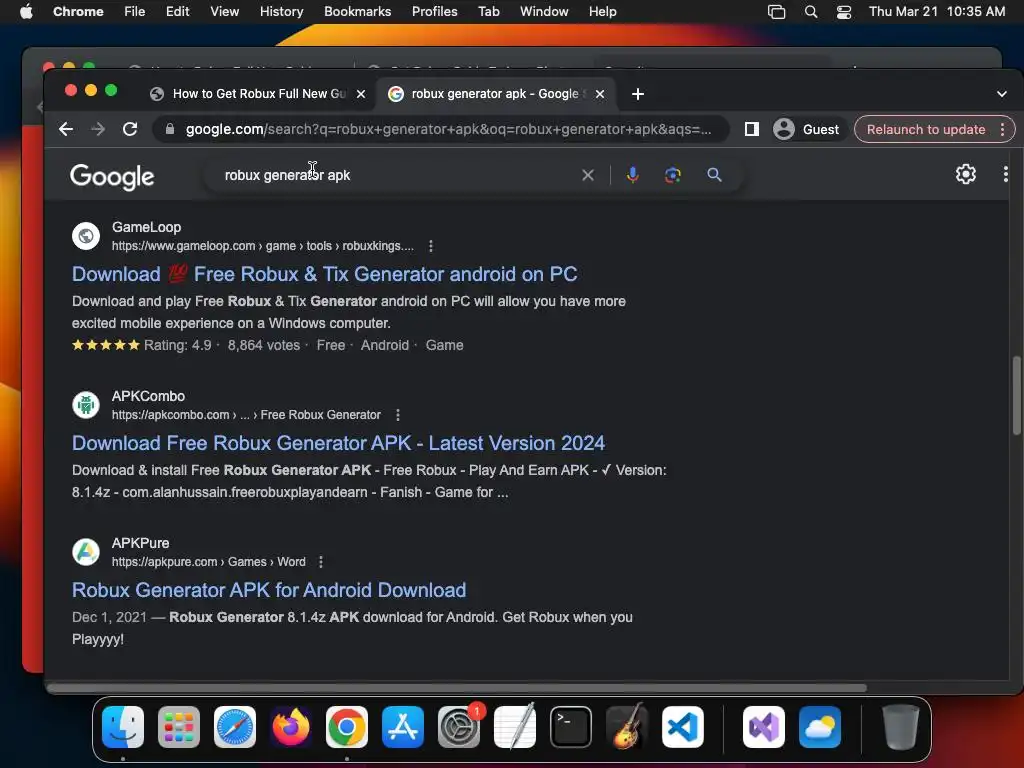This screenshot has width=1024, height=768.
Task: Launch GarageBand from the Dock
Action: (627, 727)
